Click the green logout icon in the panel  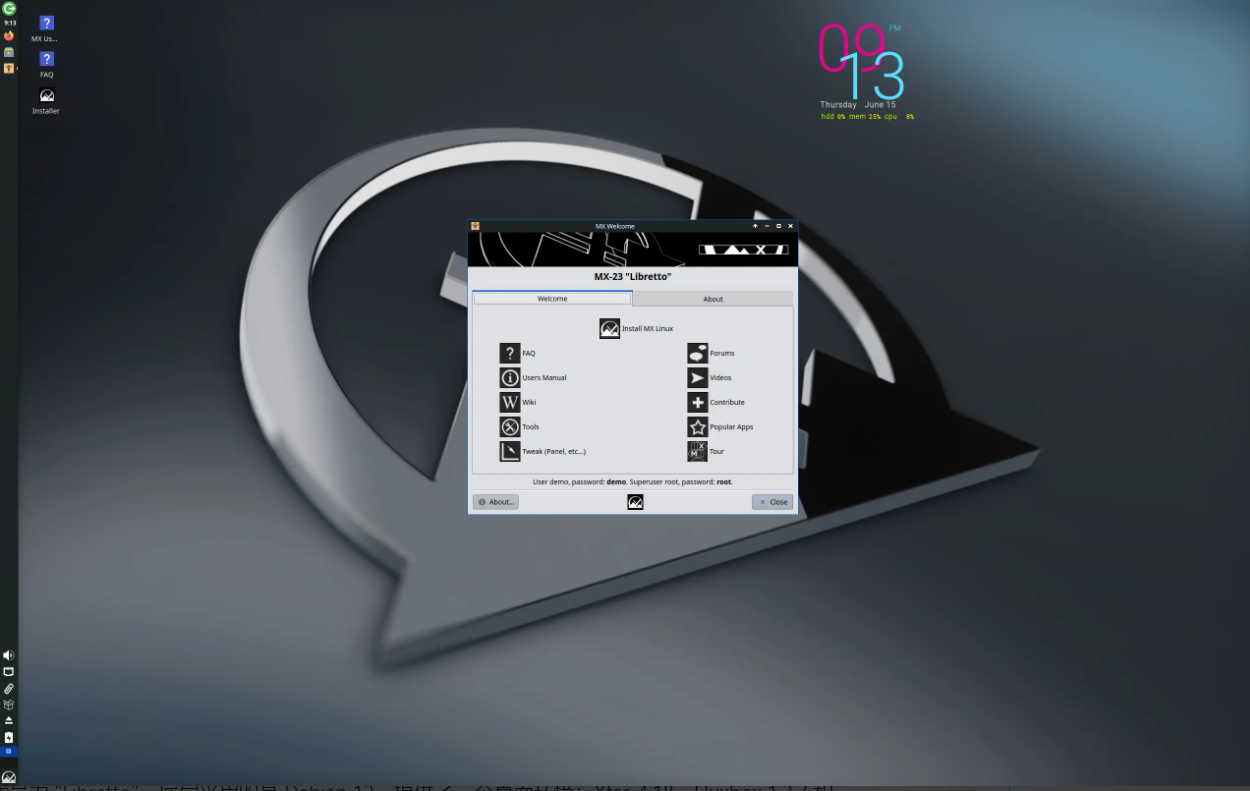point(9,8)
